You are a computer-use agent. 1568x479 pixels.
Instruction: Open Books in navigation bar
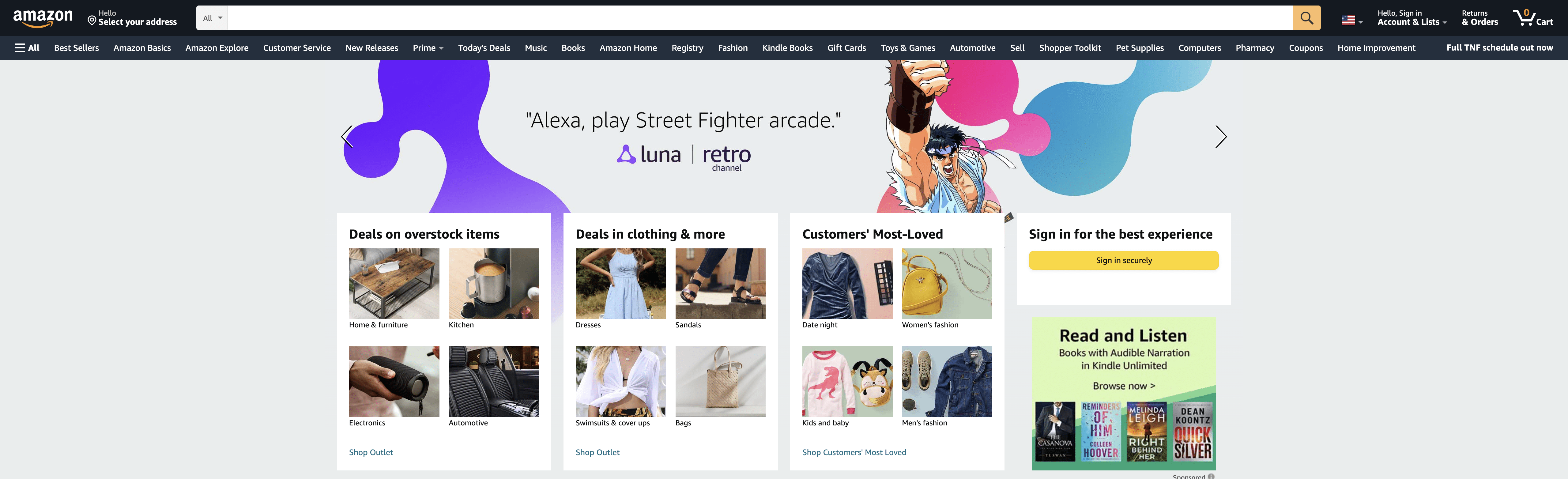pos(573,48)
